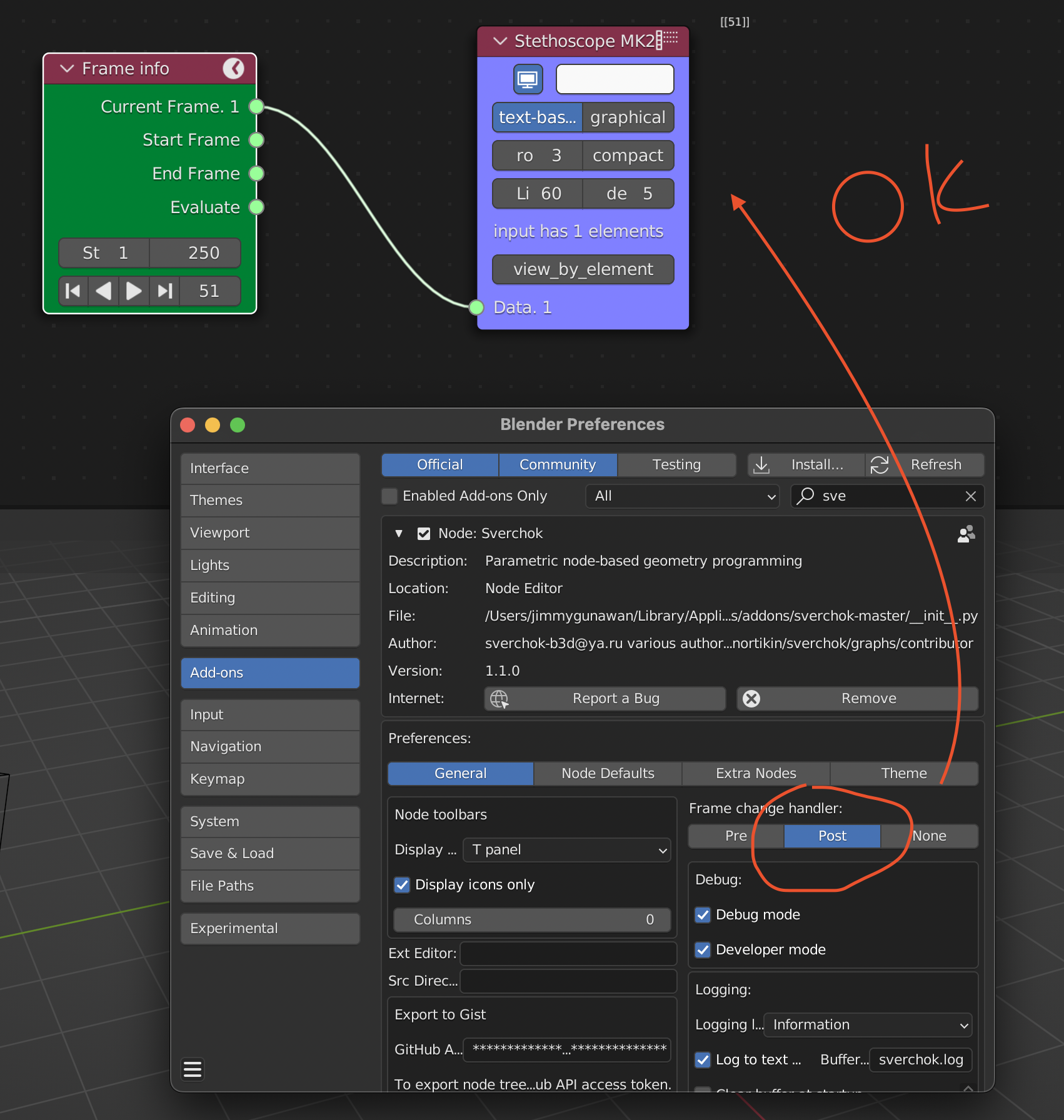The width and height of the screenshot is (1064, 1120).
Task: Click the compact button in Stethoscope
Action: [x=628, y=156]
